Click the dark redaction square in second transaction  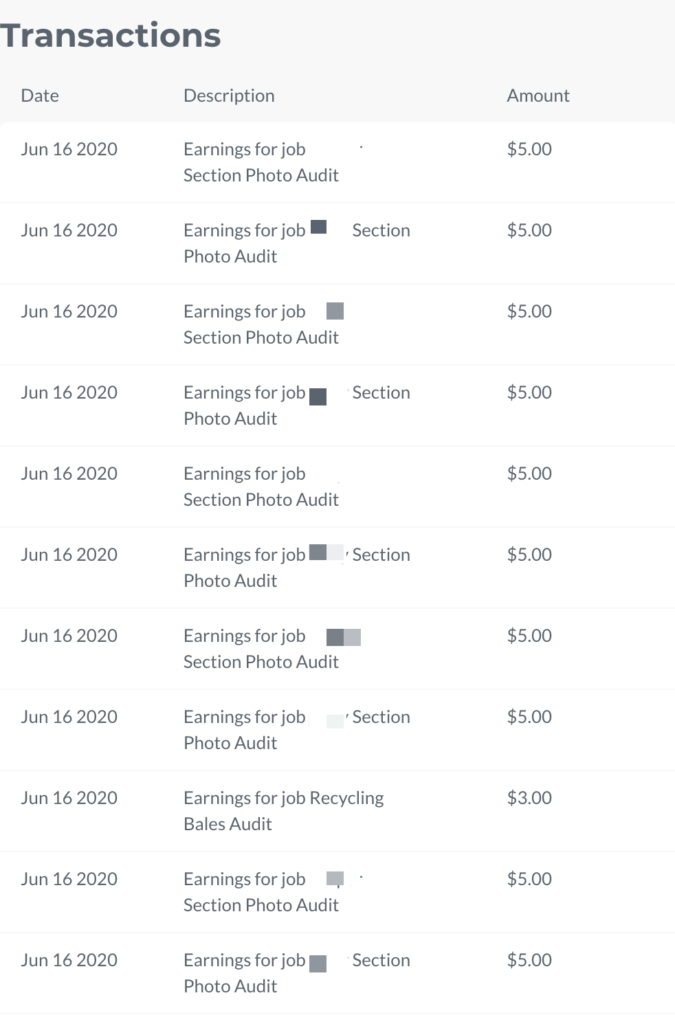(x=318, y=227)
